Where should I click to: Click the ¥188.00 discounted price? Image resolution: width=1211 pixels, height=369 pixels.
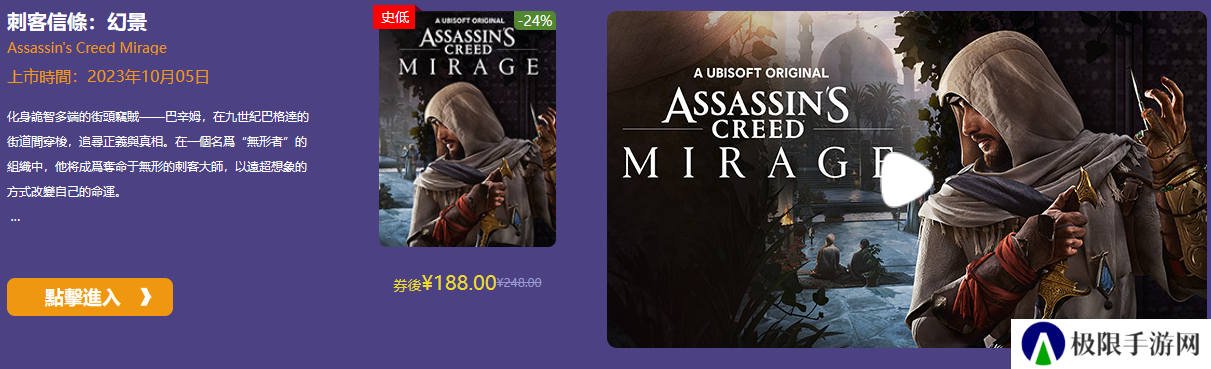coord(459,283)
